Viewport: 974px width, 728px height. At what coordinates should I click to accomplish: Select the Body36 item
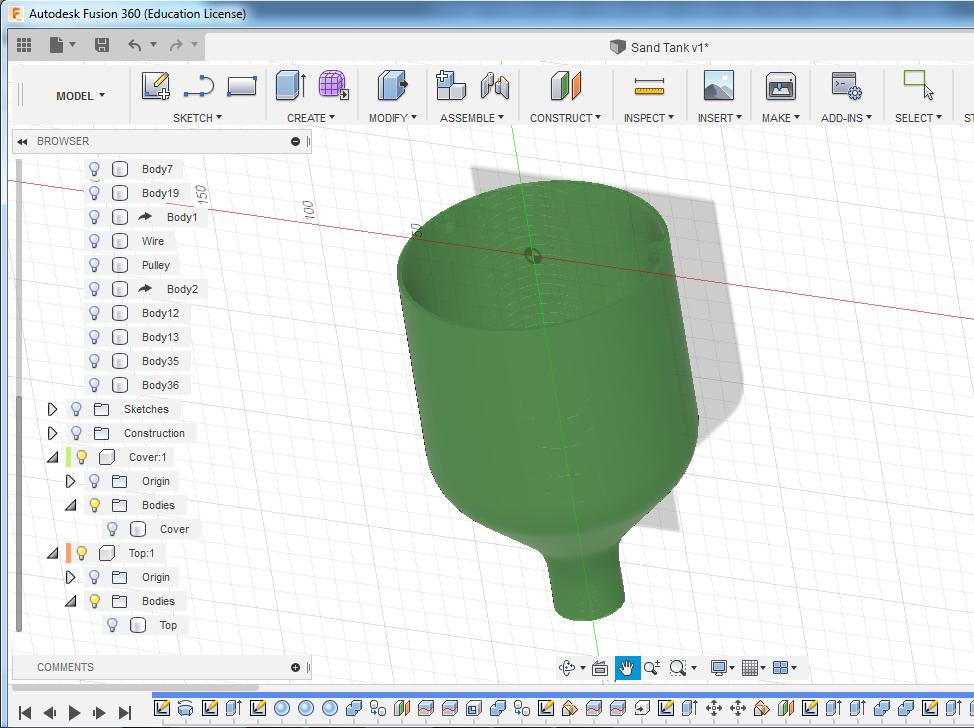pos(160,385)
